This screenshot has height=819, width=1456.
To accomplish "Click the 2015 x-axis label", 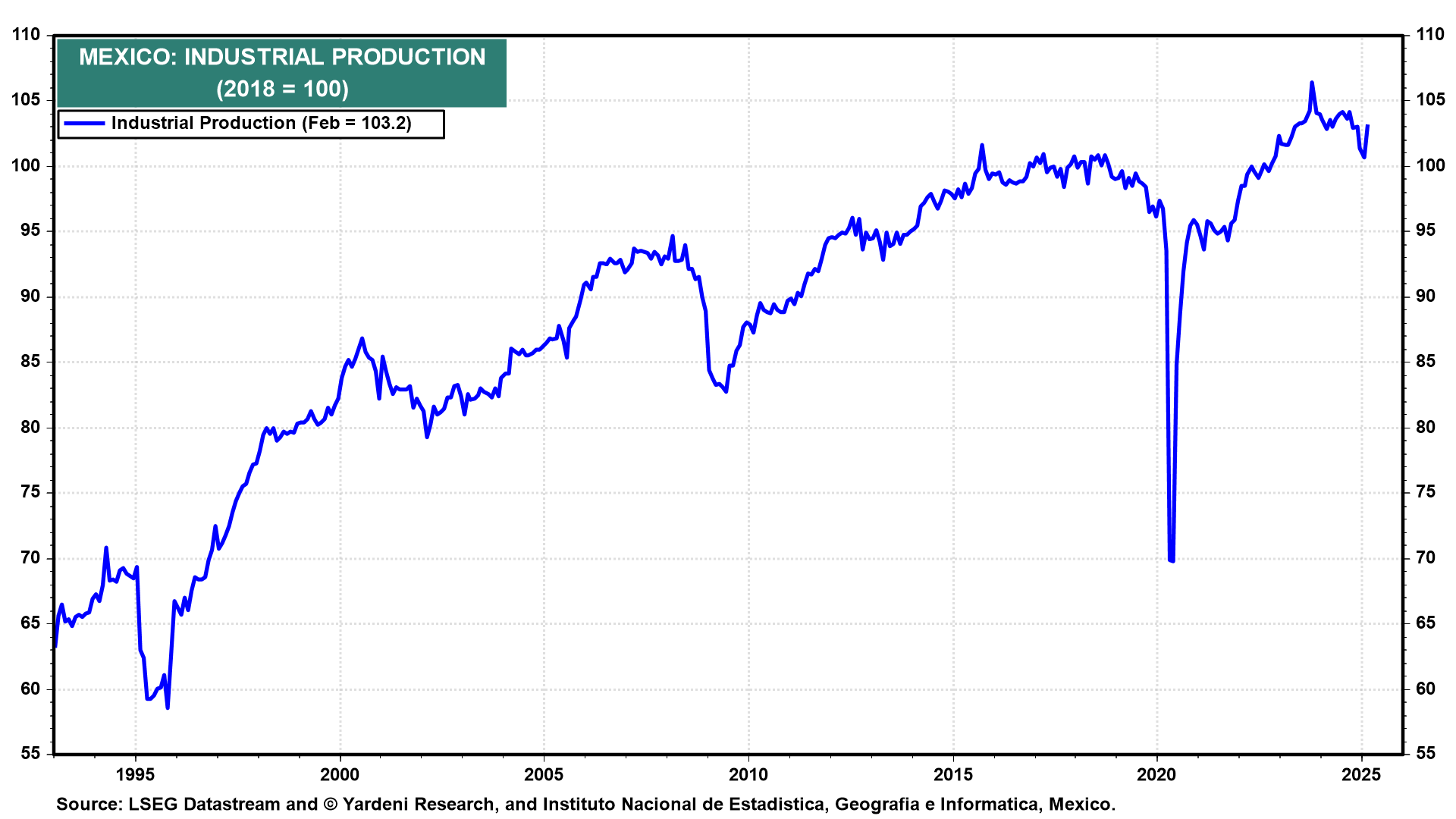I will [952, 775].
